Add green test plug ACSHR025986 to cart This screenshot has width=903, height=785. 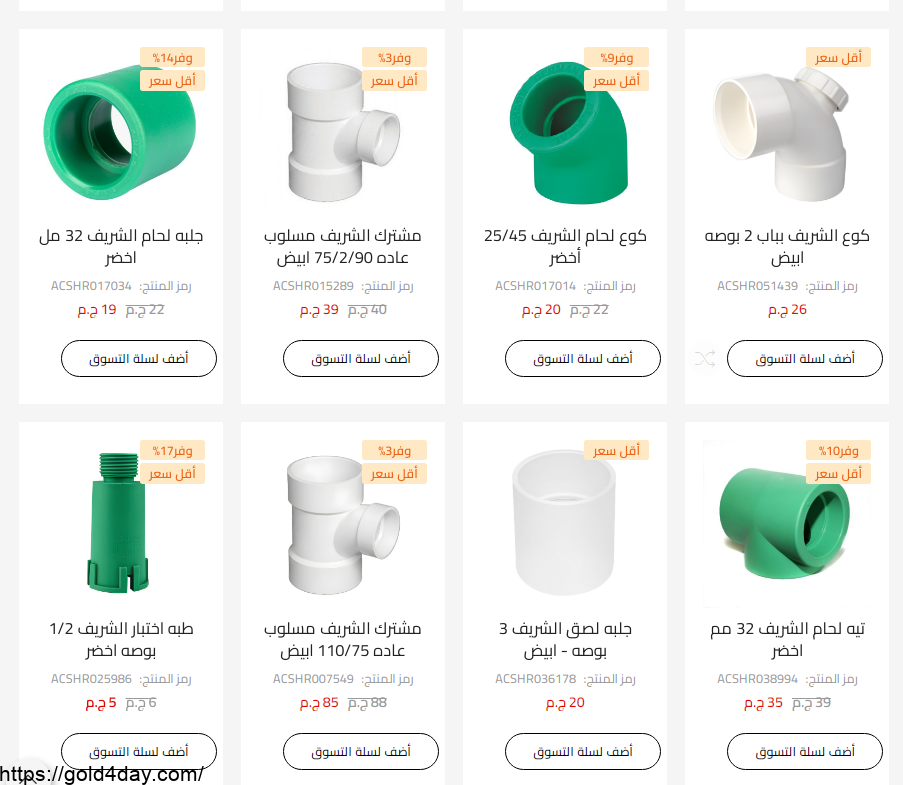(139, 751)
